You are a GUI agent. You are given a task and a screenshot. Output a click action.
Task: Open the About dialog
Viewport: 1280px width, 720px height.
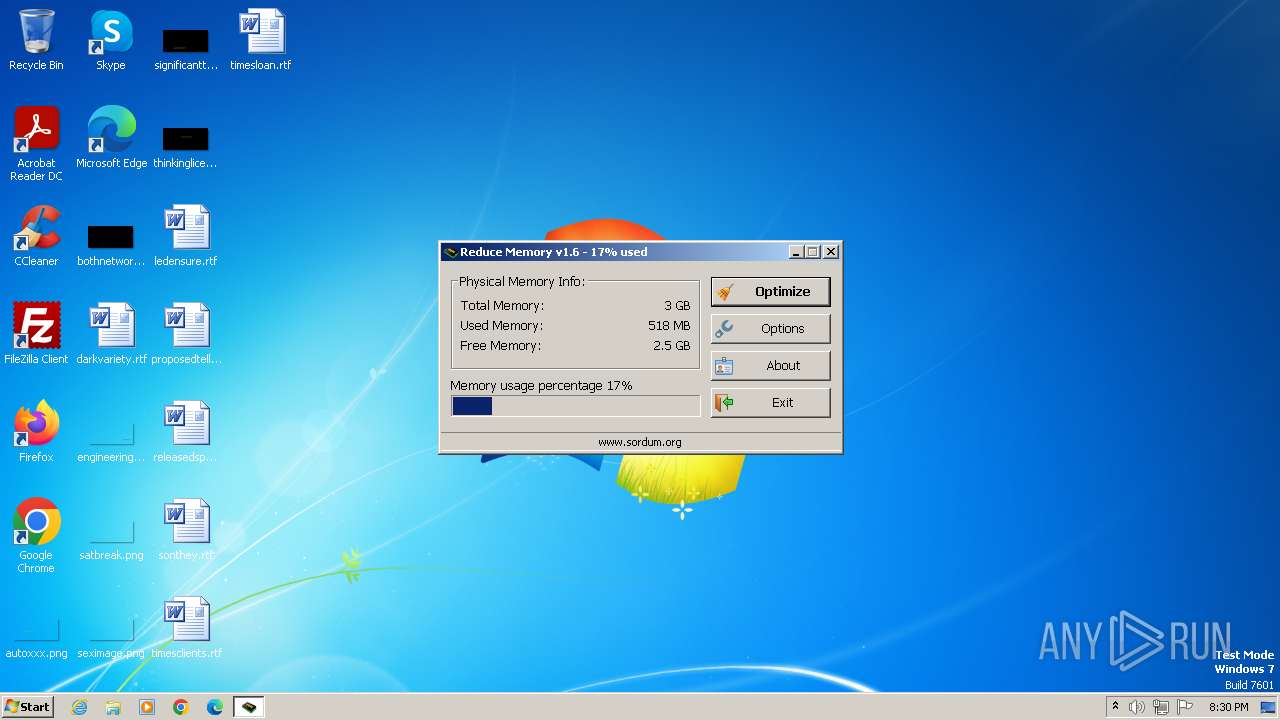[770, 365]
